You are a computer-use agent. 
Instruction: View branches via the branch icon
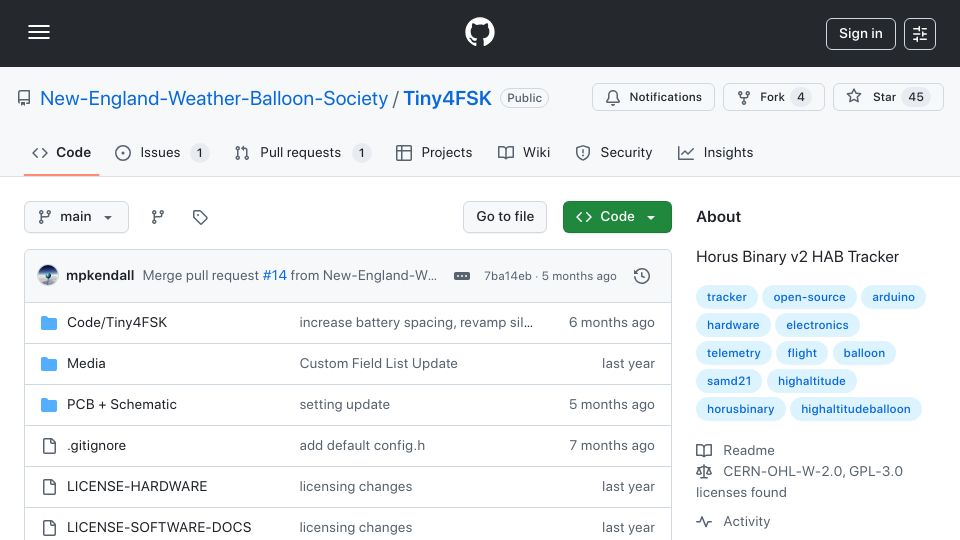[x=158, y=217]
